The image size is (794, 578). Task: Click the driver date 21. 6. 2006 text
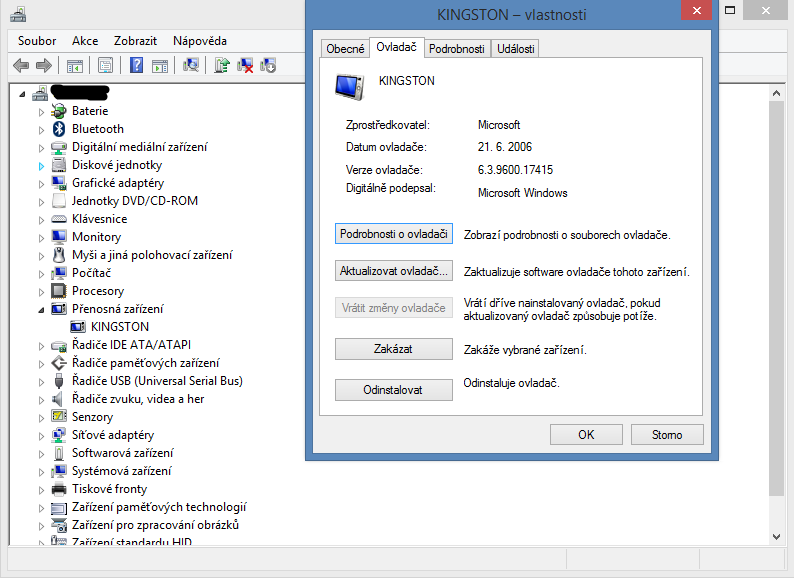[x=504, y=147]
